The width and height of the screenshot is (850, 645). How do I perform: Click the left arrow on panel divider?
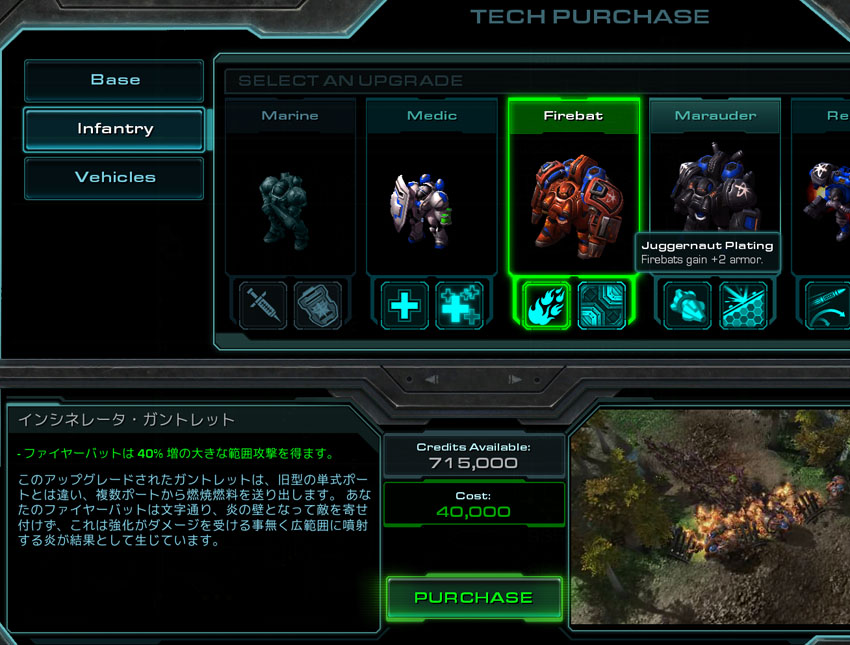[432, 379]
